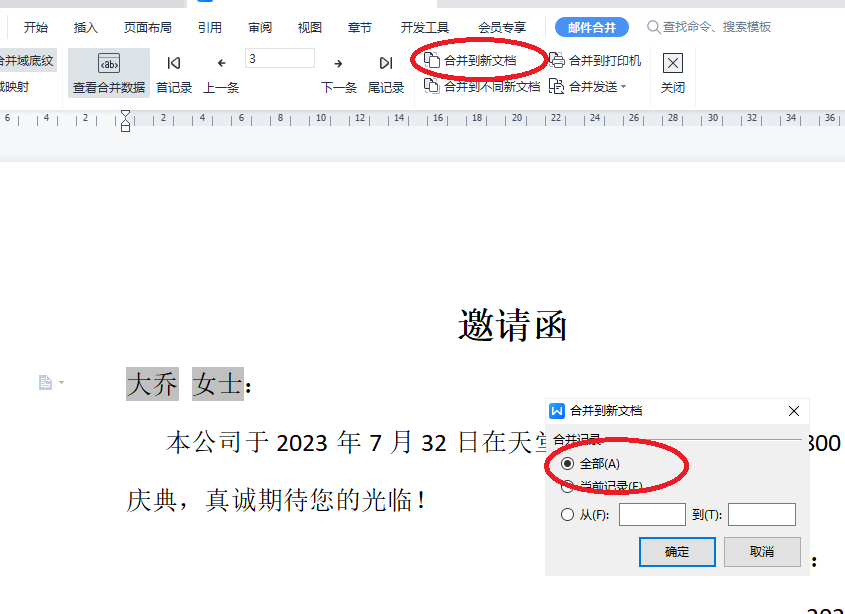
Task: Click the 从(F) start value field
Action: pyautogui.click(x=652, y=514)
